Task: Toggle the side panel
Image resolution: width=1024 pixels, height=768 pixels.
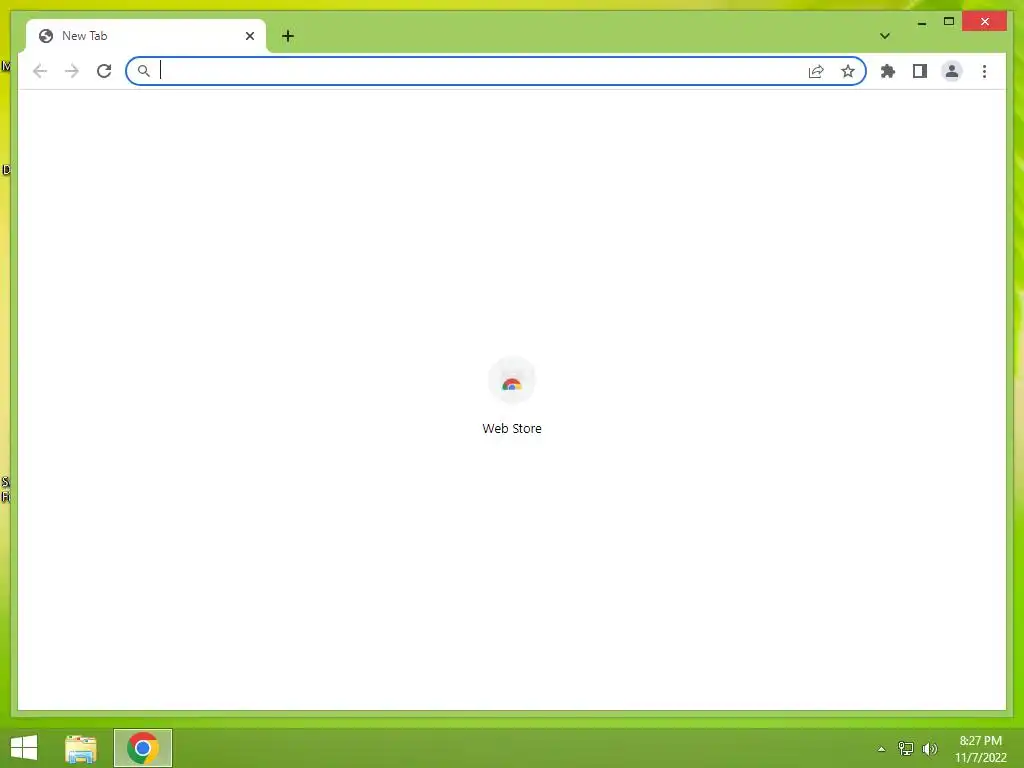Action: click(x=920, y=71)
